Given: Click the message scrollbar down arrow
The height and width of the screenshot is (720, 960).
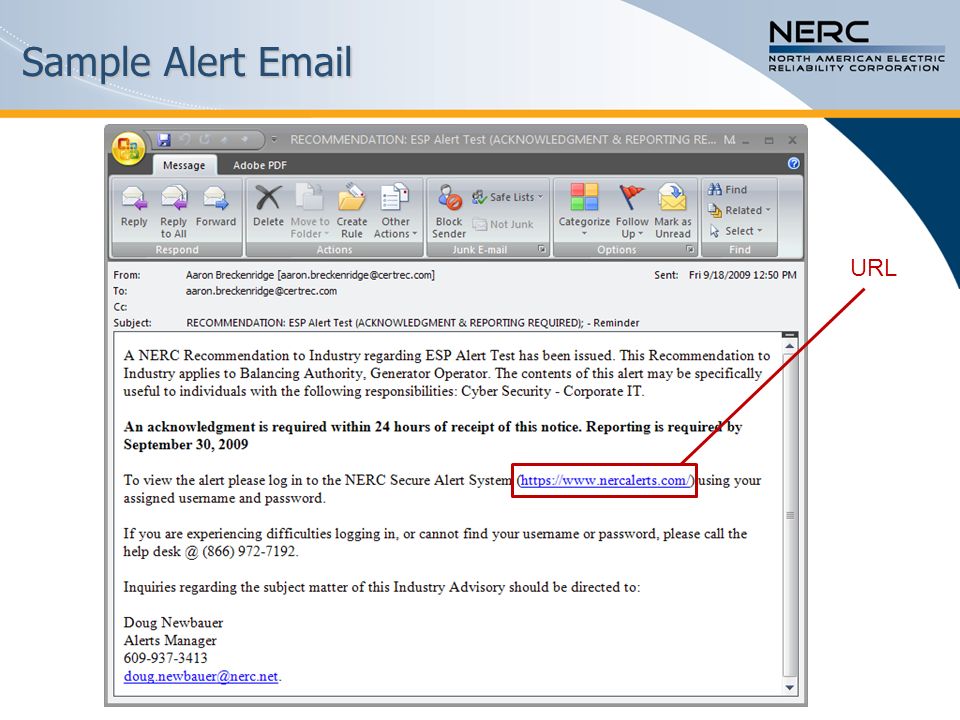Looking at the screenshot, I should (790, 688).
